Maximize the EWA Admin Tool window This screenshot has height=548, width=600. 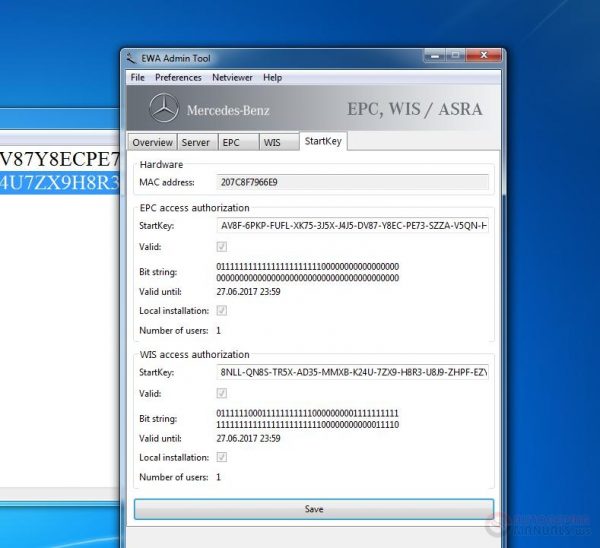(455, 55)
